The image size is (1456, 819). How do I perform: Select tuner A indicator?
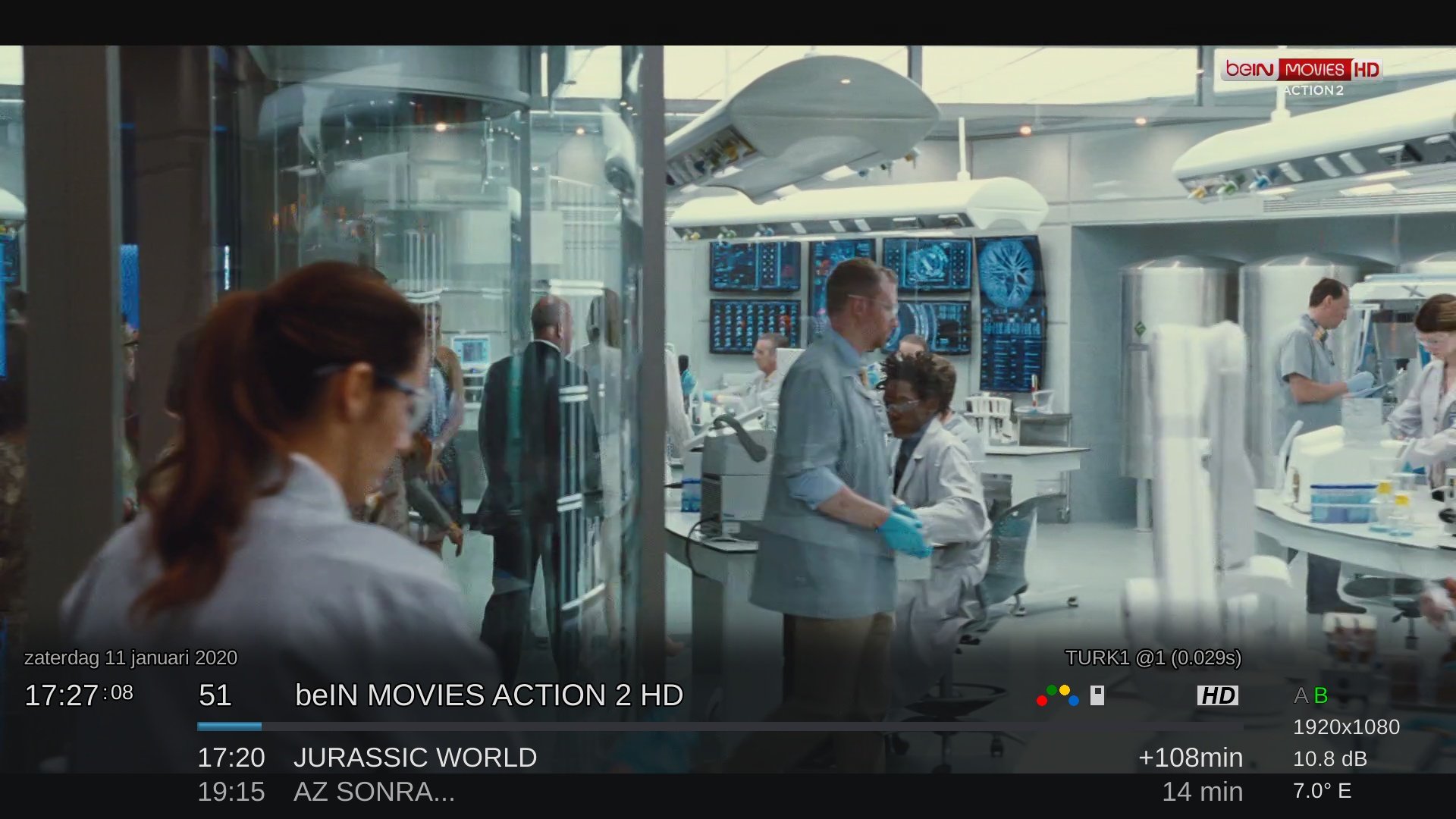click(x=1301, y=695)
